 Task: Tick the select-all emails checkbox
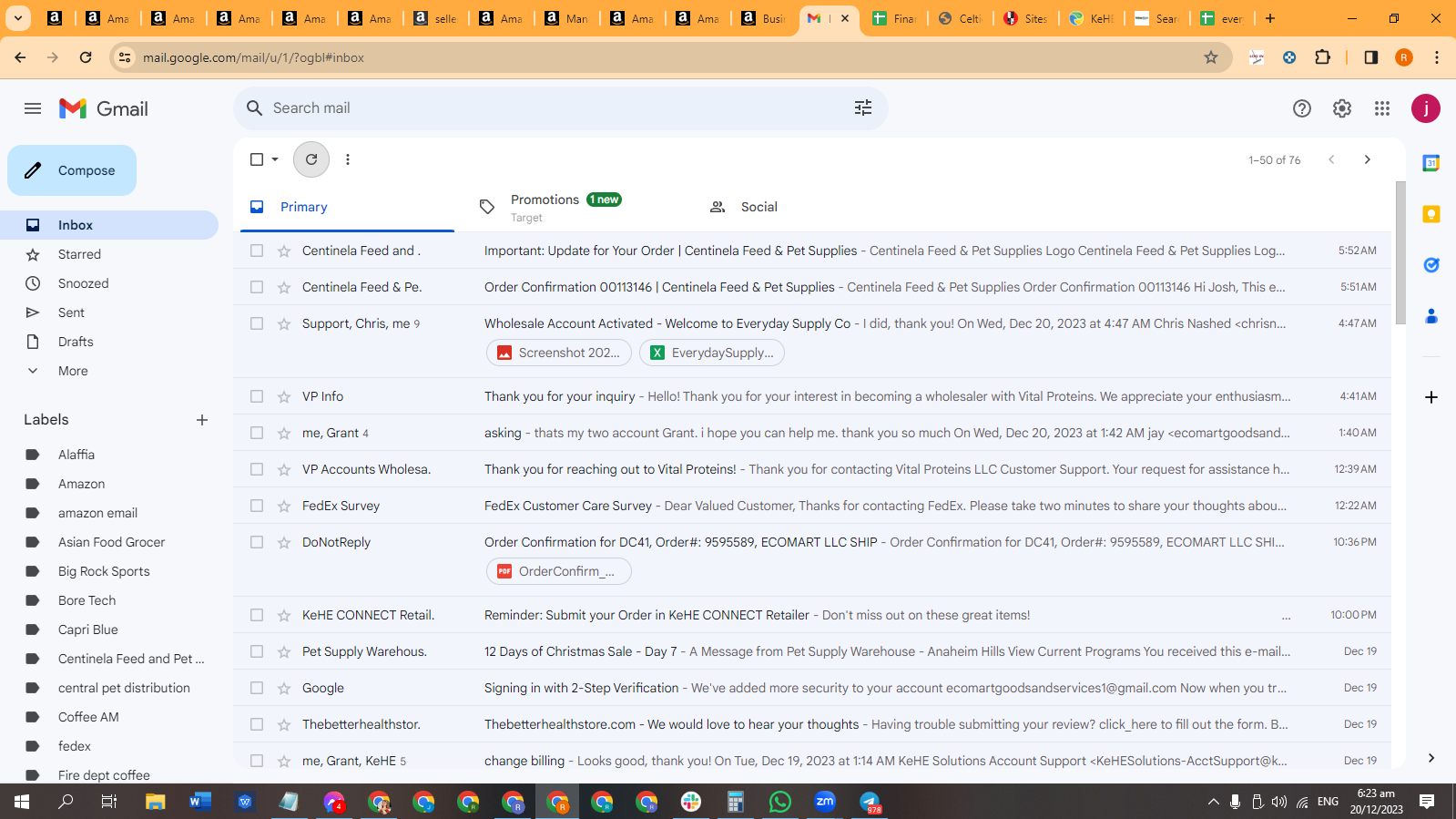(257, 159)
